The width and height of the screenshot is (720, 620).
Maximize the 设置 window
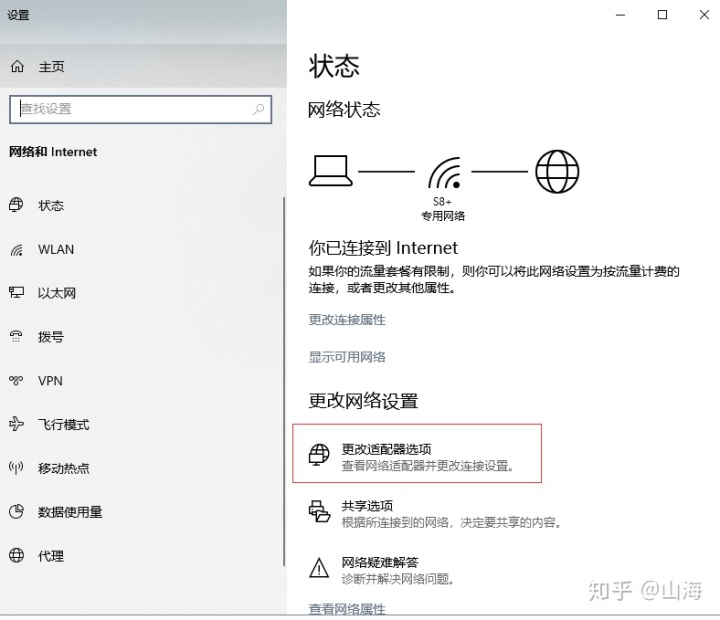pyautogui.click(x=662, y=15)
